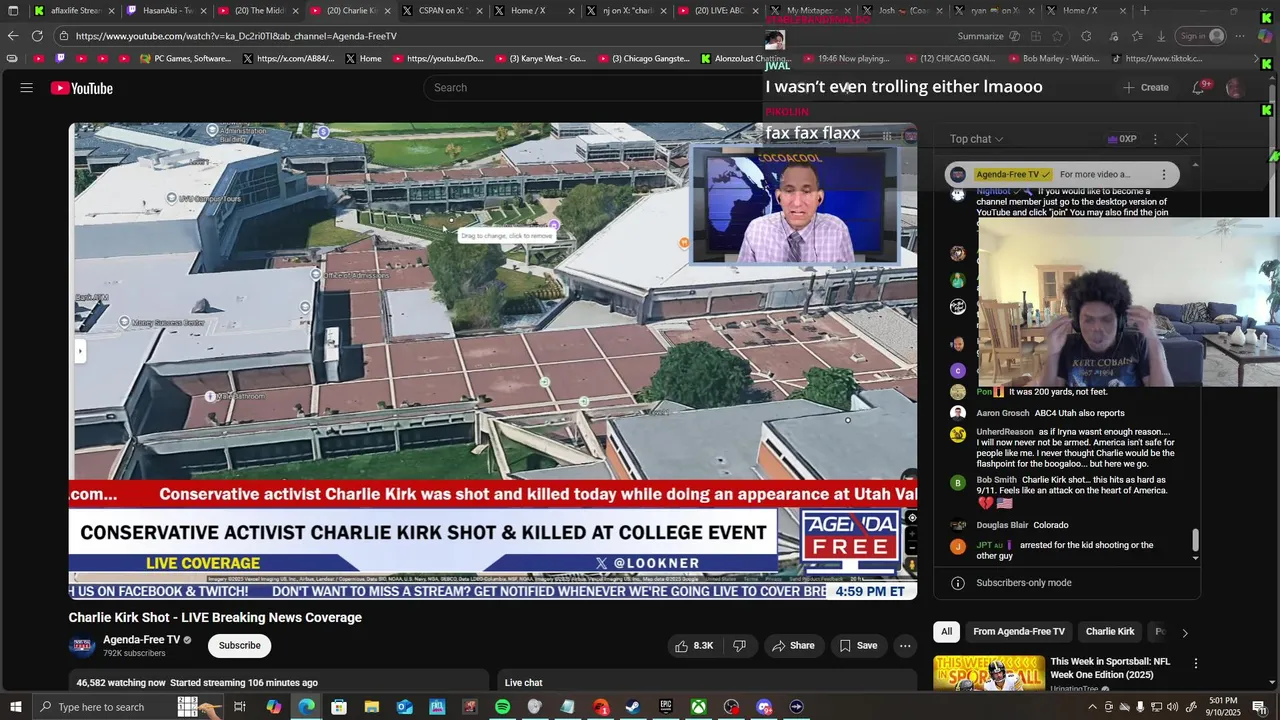Open Steam from the taskbar

point(633,707)
